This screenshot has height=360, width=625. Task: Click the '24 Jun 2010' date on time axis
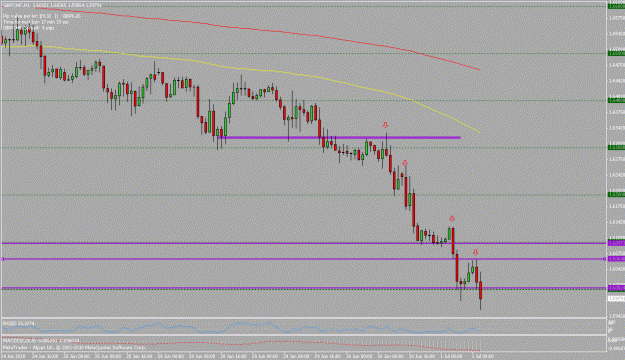coord(13,356)
